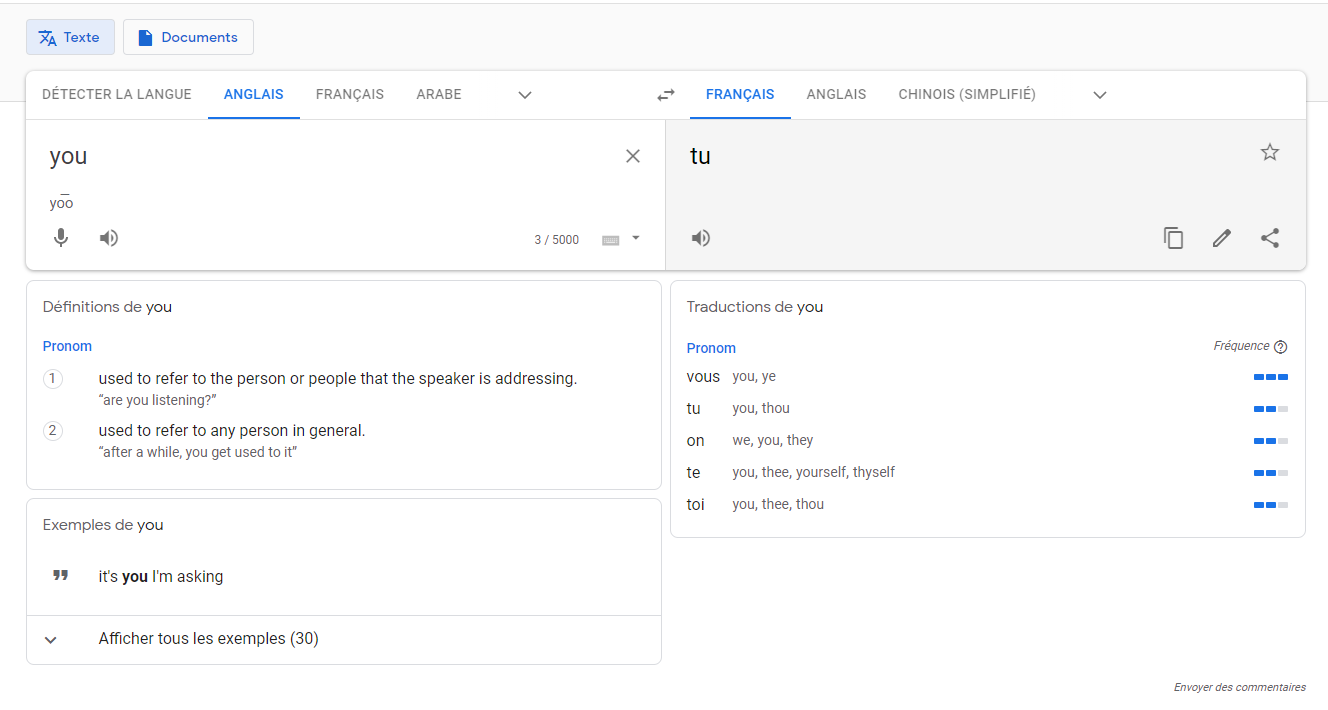
Task: Click the translation 'toi' in the list
Action: (x=696, y=505)
